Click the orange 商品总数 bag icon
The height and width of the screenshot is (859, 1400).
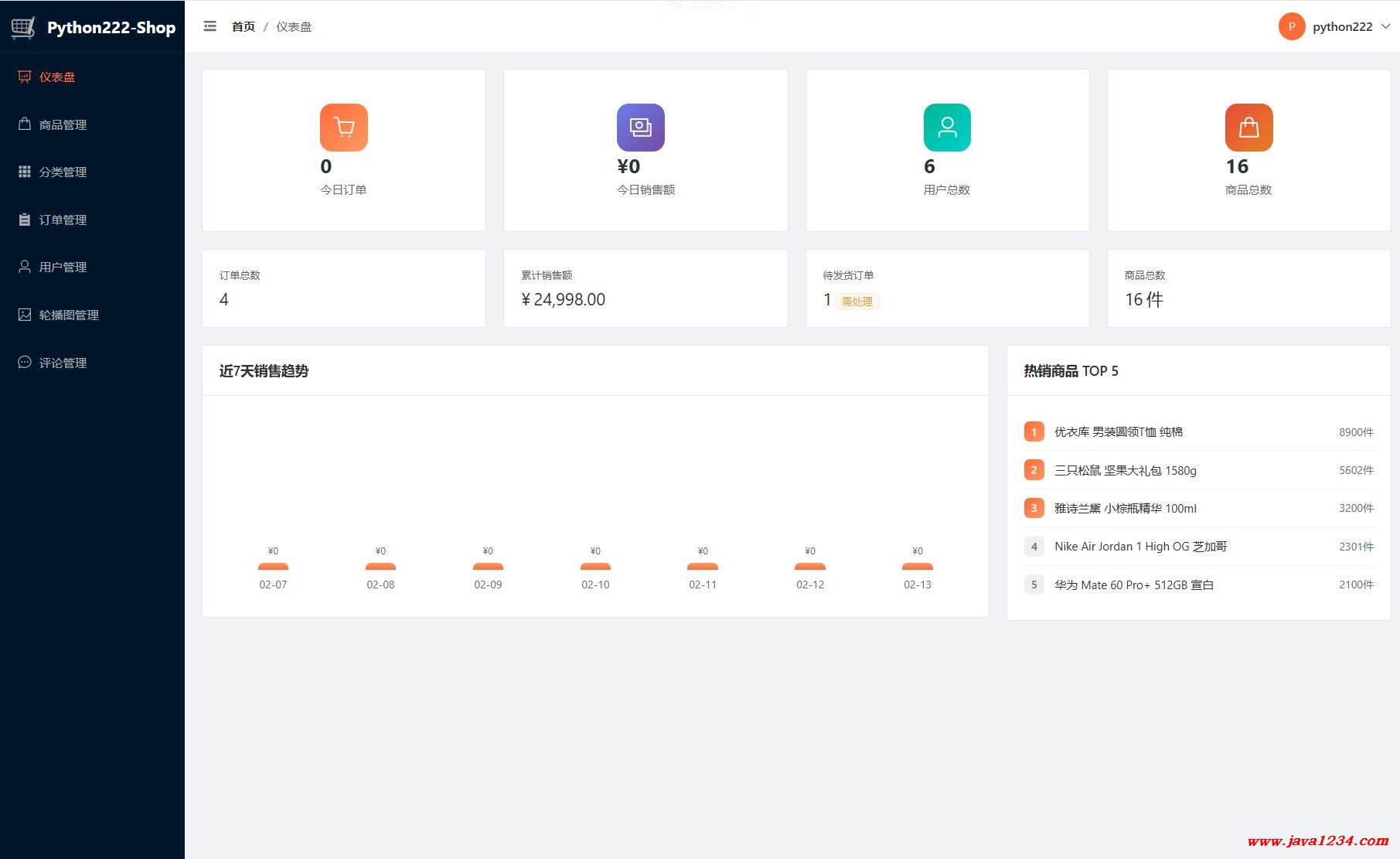point(1248,128)
